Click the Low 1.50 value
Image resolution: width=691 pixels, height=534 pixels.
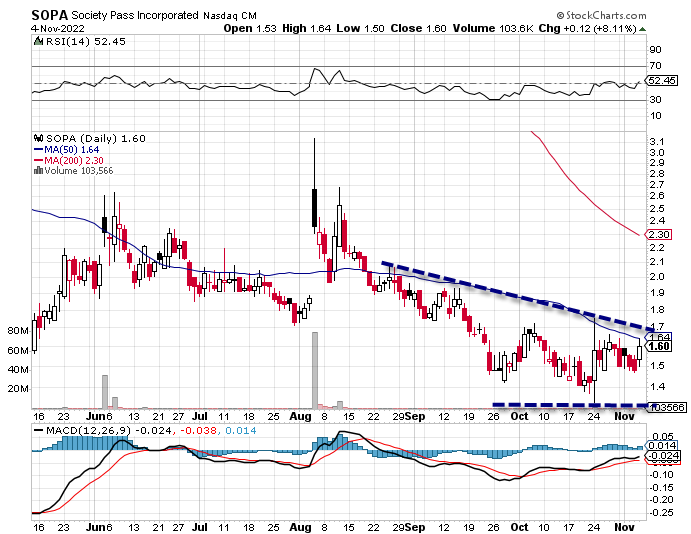360,29
